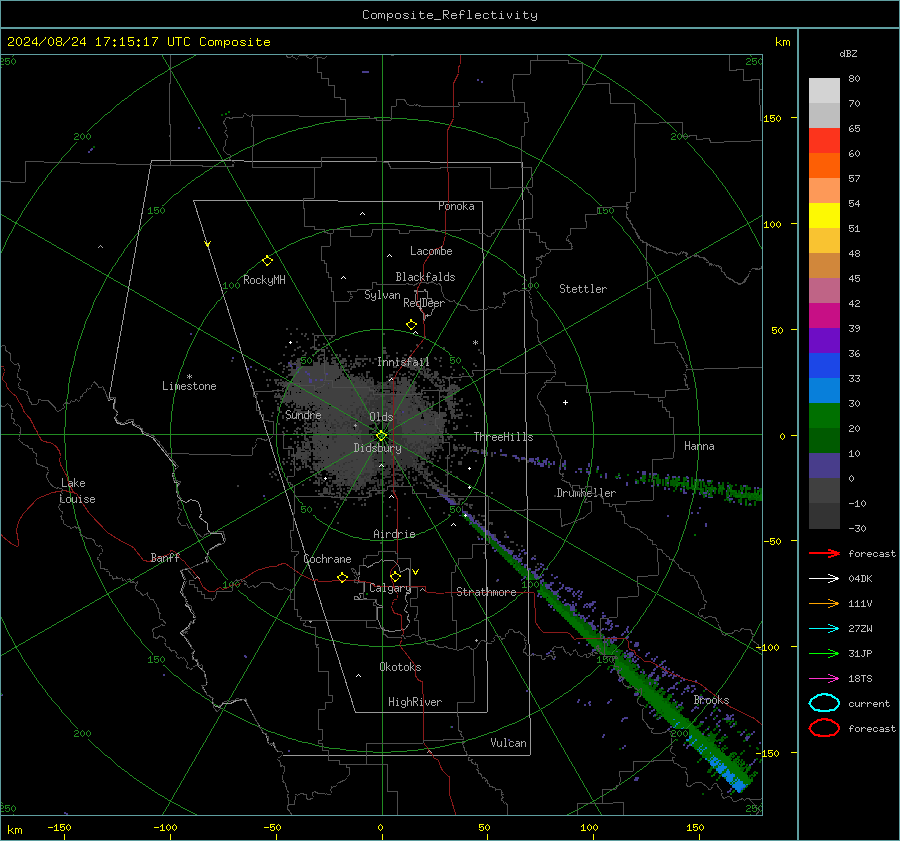Select the 65 dBZ red color swatch

[x=824, y=141]
